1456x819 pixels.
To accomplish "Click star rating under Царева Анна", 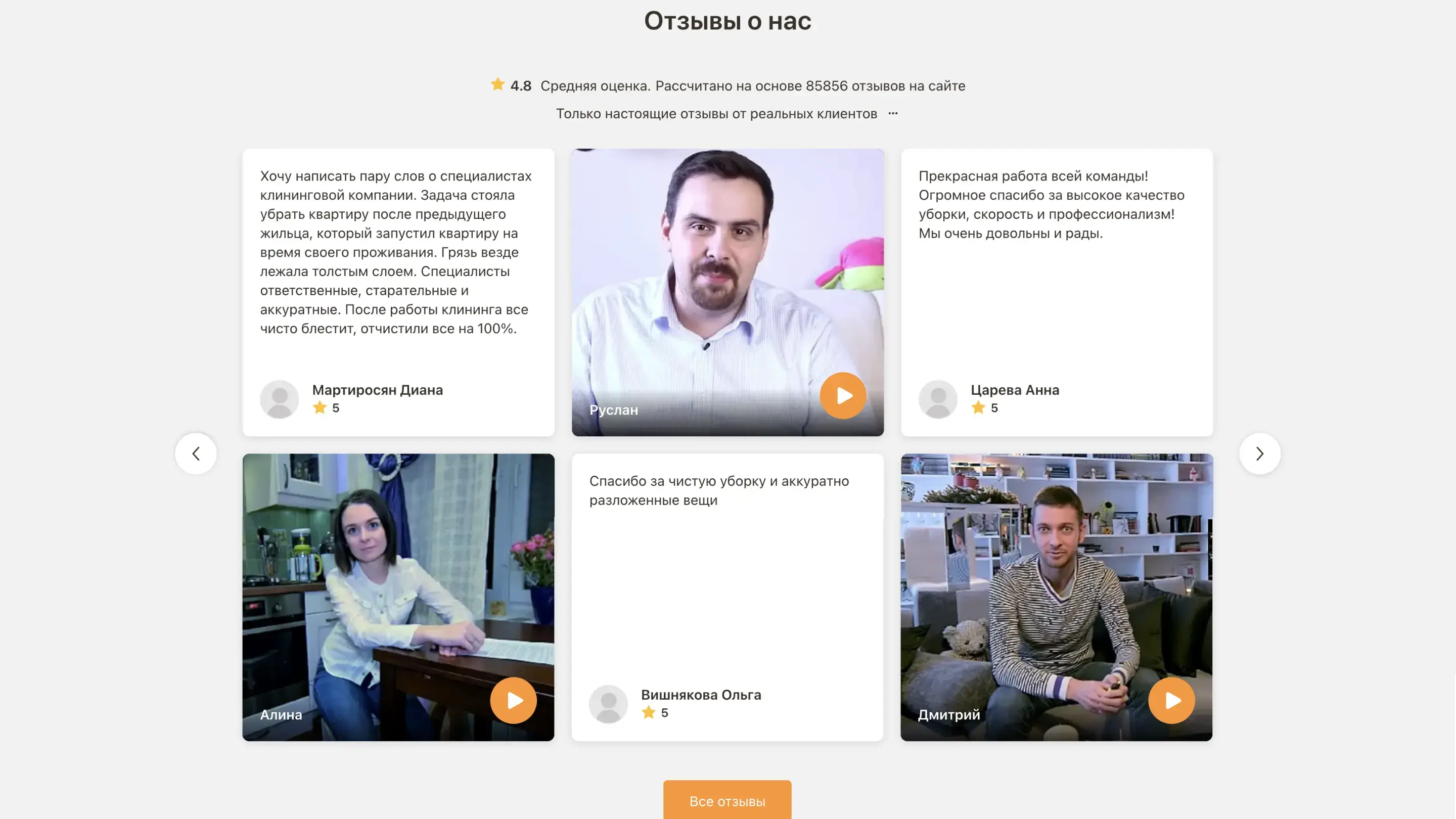I will point(978,408).
